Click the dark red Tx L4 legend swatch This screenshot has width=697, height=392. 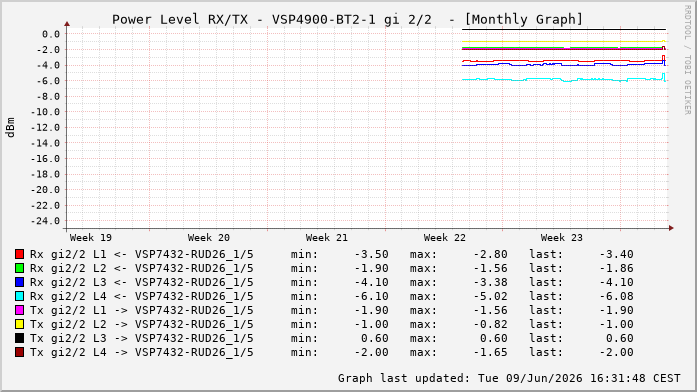tap(19, 352)
